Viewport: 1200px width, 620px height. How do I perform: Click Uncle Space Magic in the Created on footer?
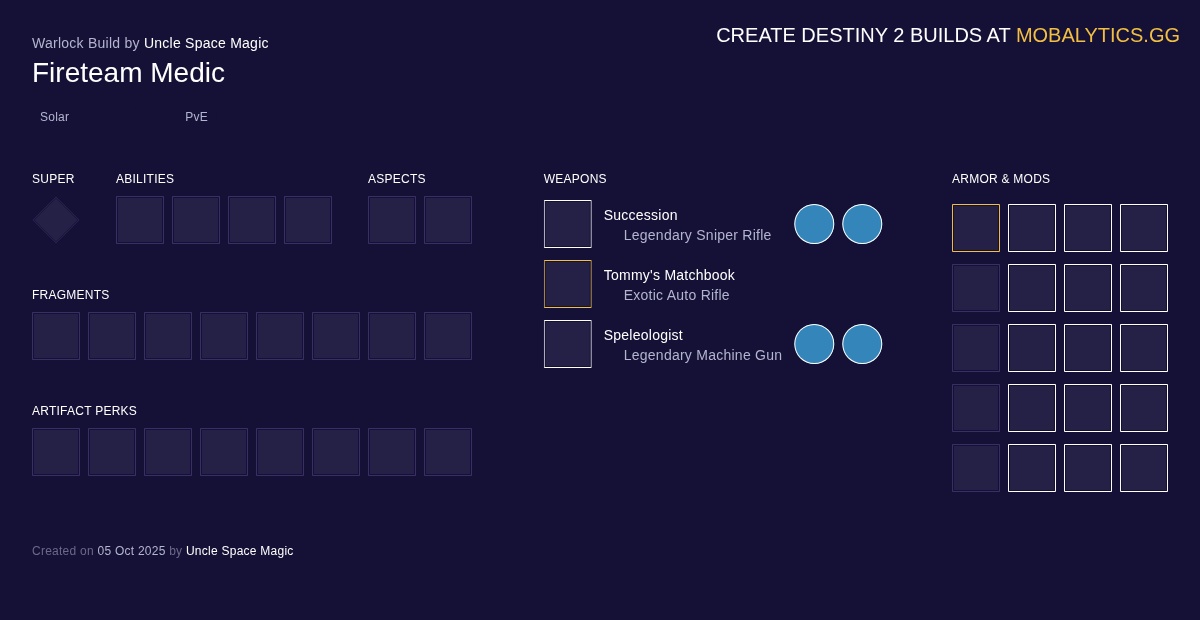point(239,551)
